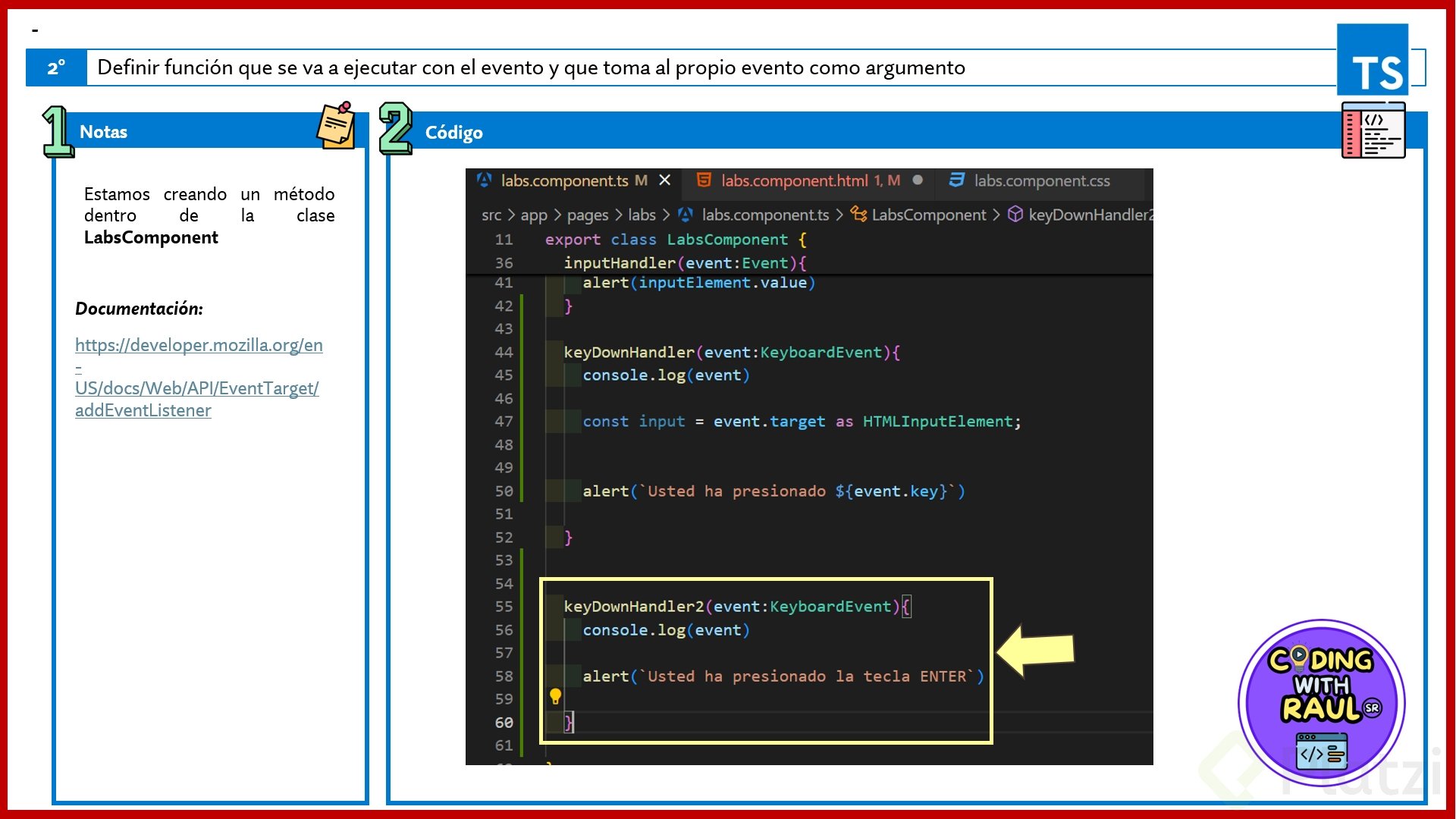Screen dimensions: 1456x819
Task: Expand the keyDownHandler2 breadcrumb item
Action: pos(1089,215)
